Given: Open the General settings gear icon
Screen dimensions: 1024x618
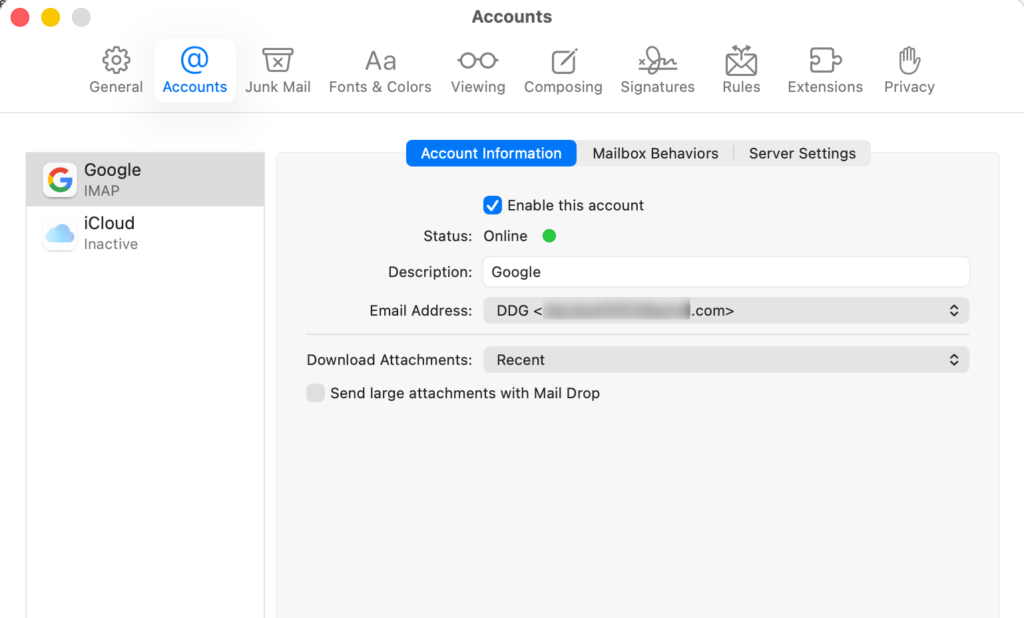Looking at the screenshot, I should click(116, 61).
